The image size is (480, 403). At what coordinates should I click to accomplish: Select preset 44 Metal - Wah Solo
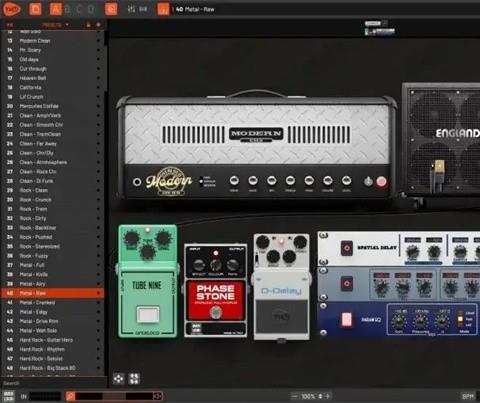[x=53, y=331]
